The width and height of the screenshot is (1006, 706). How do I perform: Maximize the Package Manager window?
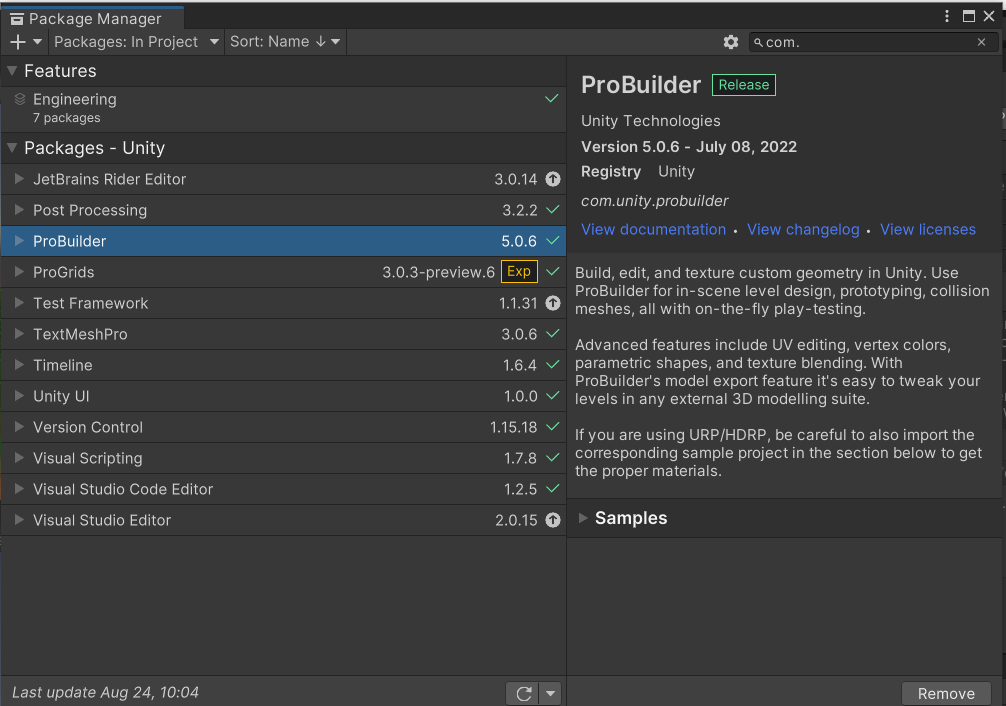coord(969,16)
